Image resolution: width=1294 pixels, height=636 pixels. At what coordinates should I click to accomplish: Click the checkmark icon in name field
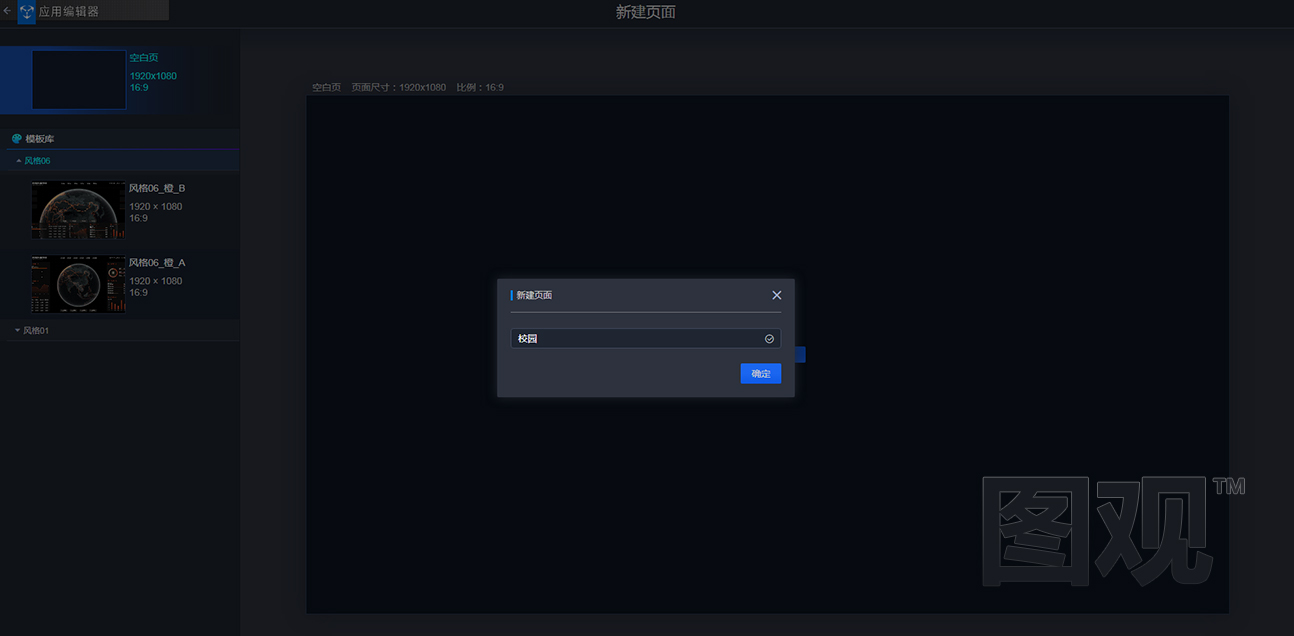point(769,339)
